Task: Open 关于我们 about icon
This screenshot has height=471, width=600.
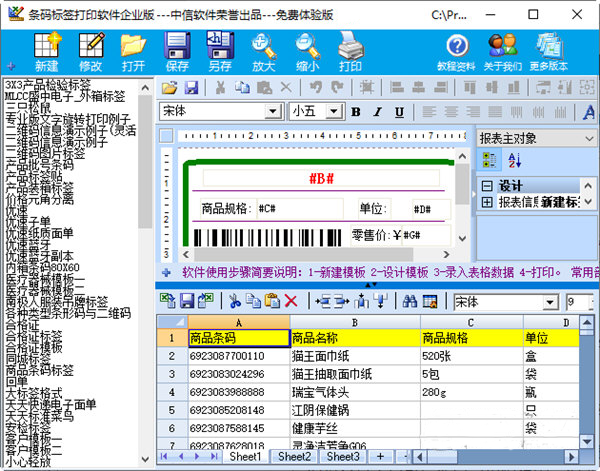Action: [x=503, y=52]
